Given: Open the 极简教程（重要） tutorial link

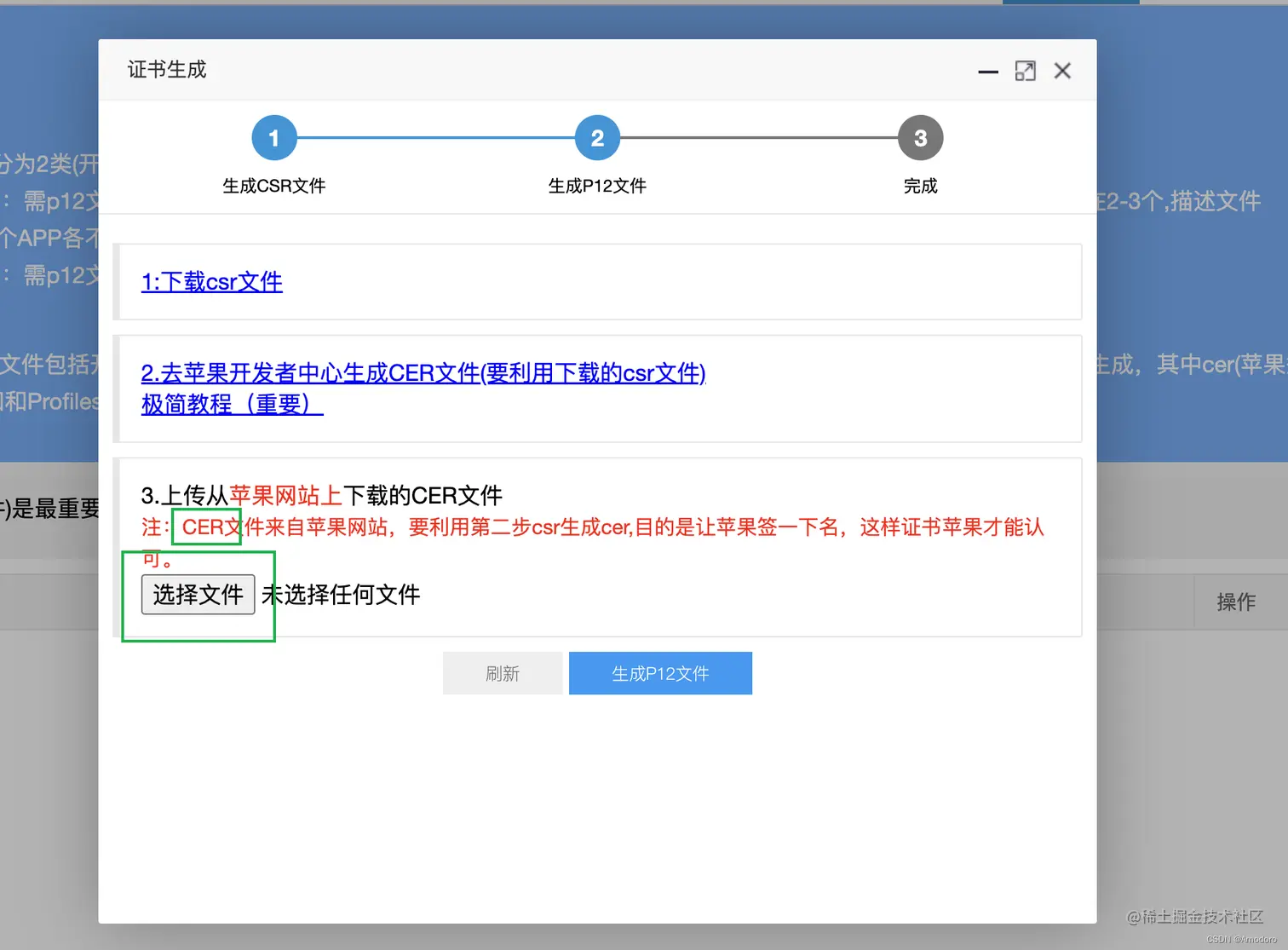Looking at the screenshot, I should coord(232,405).
